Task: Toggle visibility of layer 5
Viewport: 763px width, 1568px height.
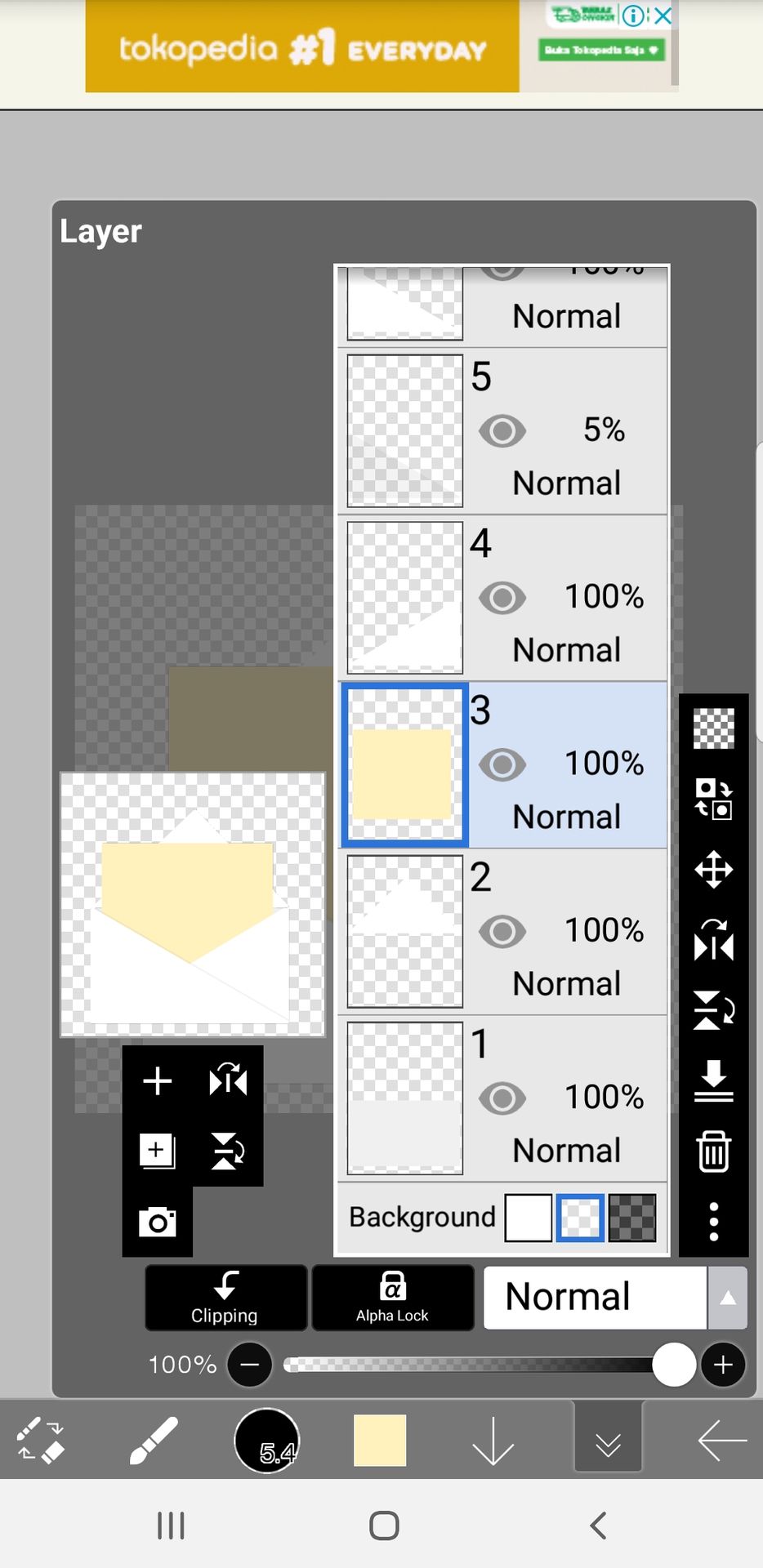Action: [x=502, y=430]
